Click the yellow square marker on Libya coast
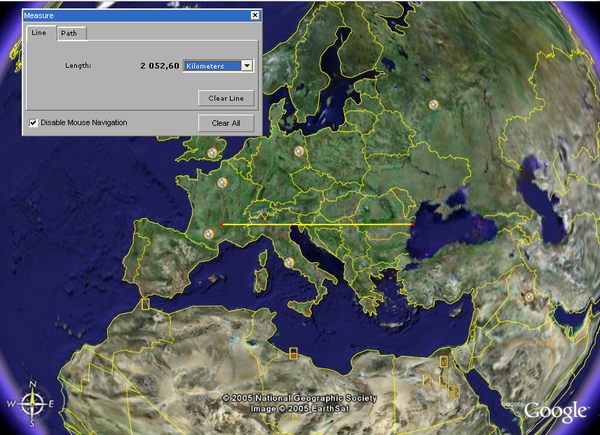 pyautogui.click(x=293, y=353)
